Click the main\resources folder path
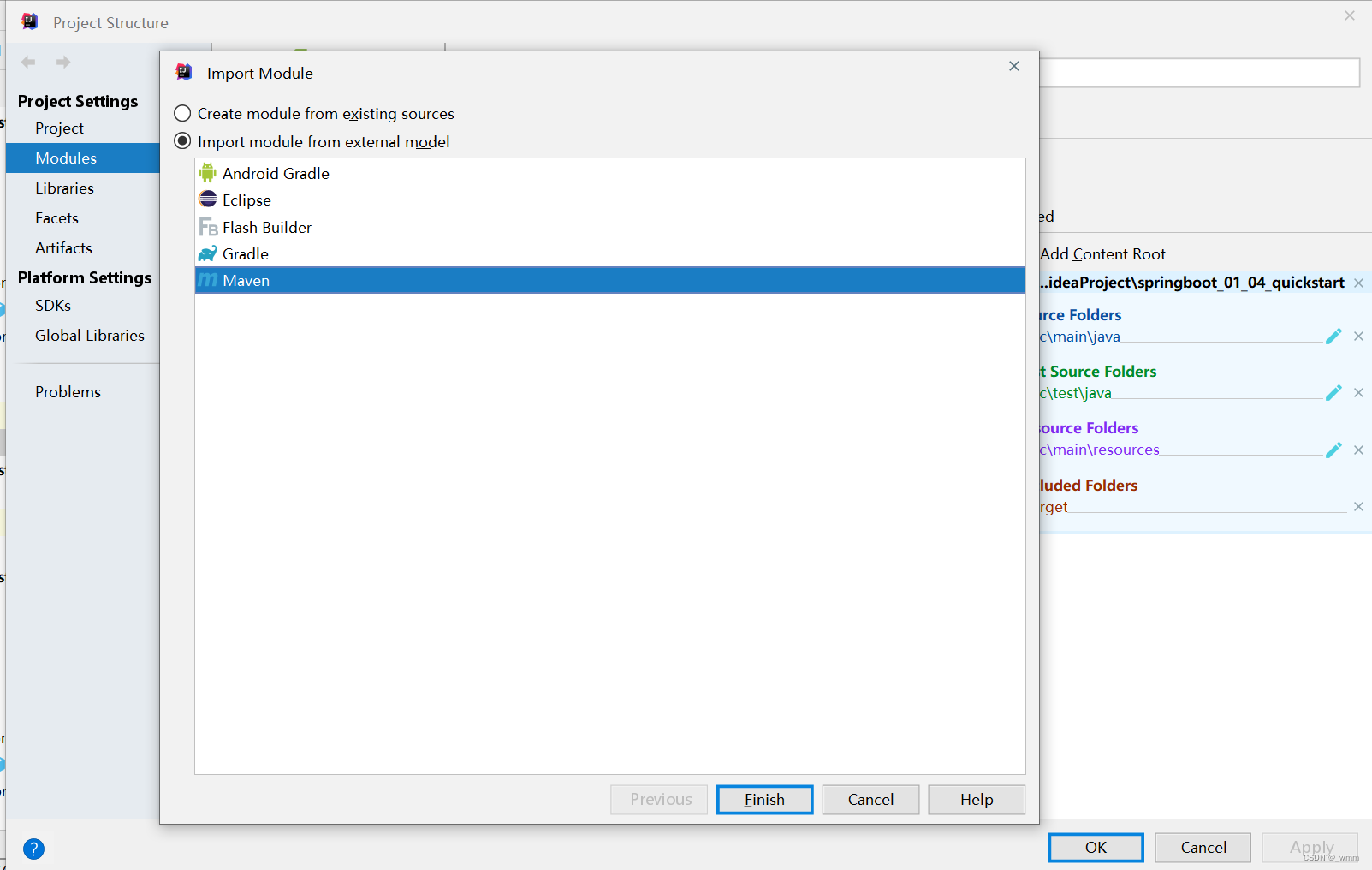1372x870 pixels. click(1100, 450)
